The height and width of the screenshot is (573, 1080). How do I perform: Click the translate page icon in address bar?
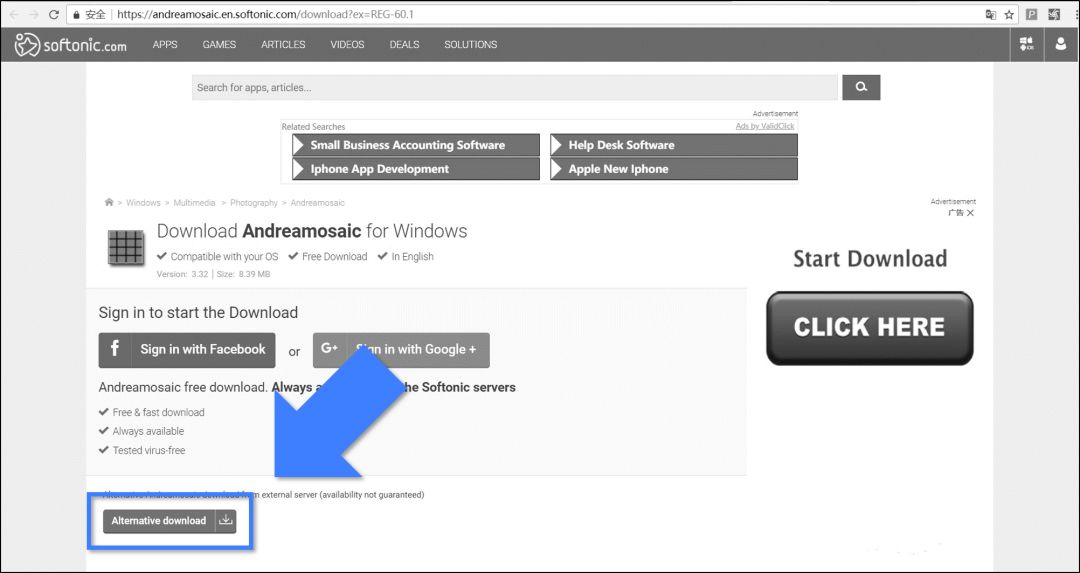pos(990,14)
